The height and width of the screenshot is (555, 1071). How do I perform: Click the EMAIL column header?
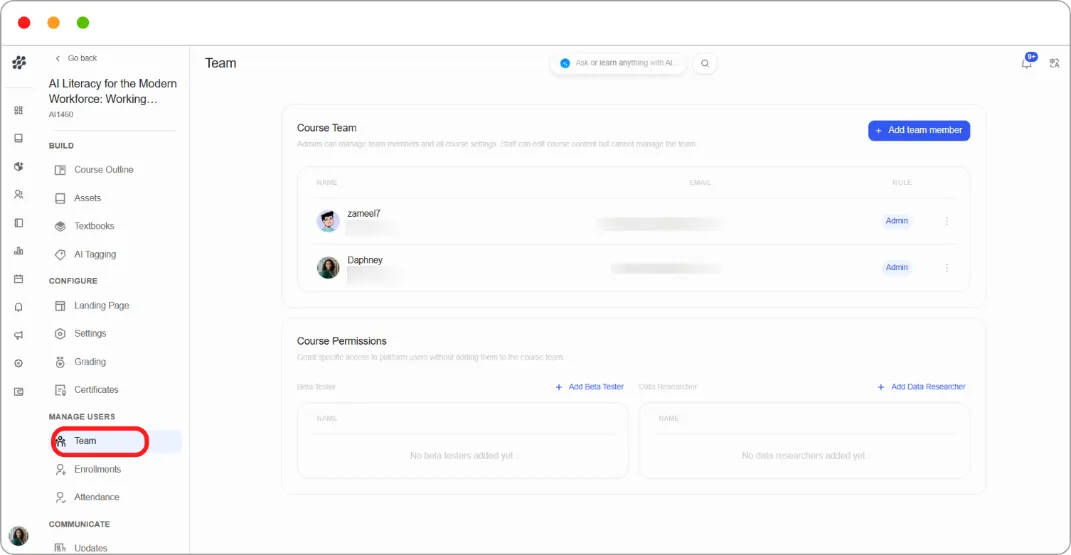click(700, 182)
